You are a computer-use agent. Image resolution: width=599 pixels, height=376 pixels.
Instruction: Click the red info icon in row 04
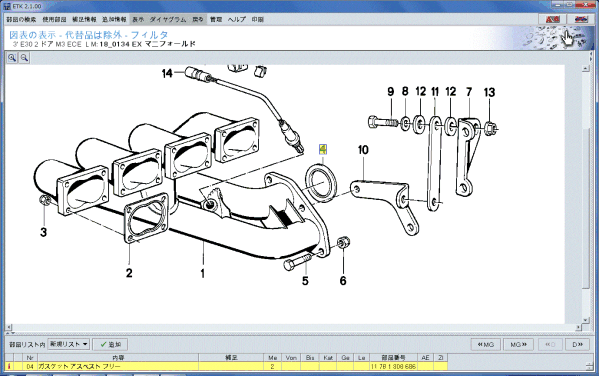tap(9, 366)
